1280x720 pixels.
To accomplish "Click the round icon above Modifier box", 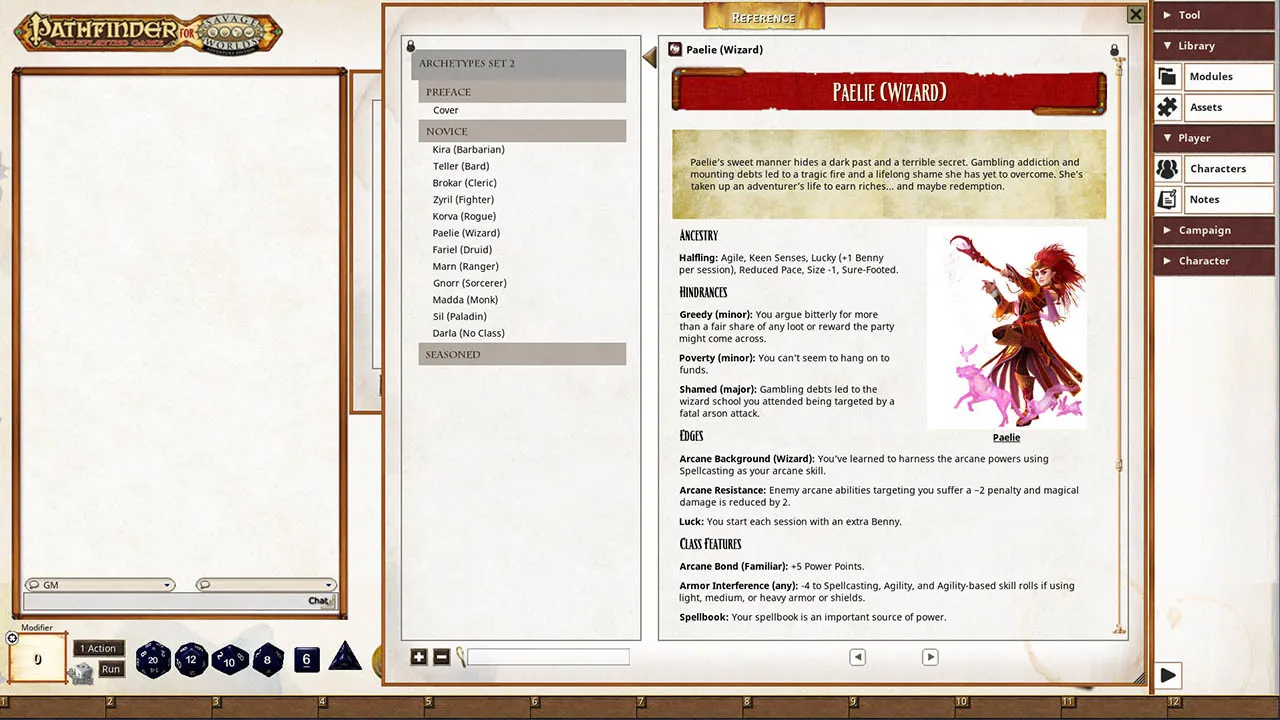I will [x=12, y=638].
